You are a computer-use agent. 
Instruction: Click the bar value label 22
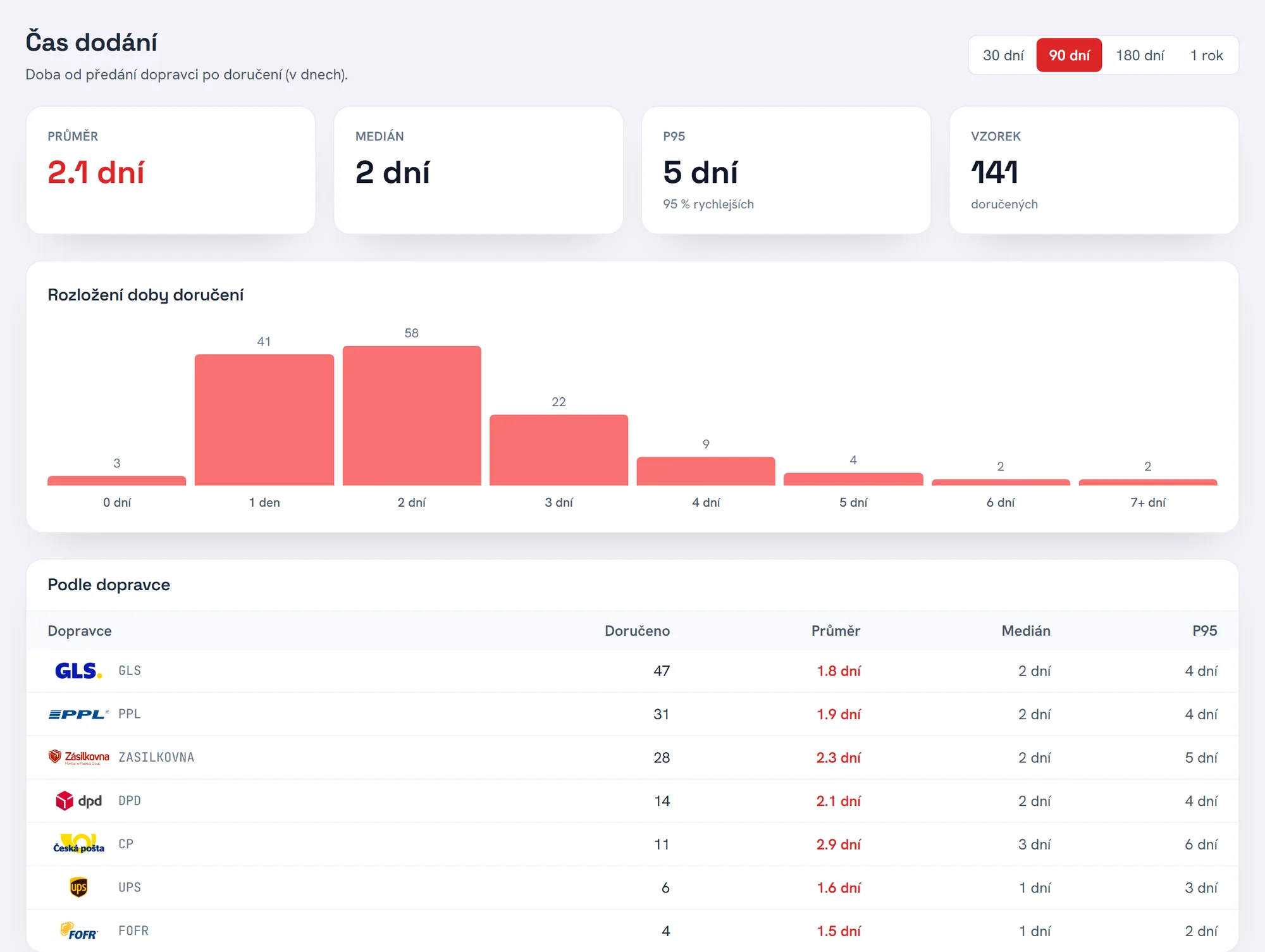point(559,402)
